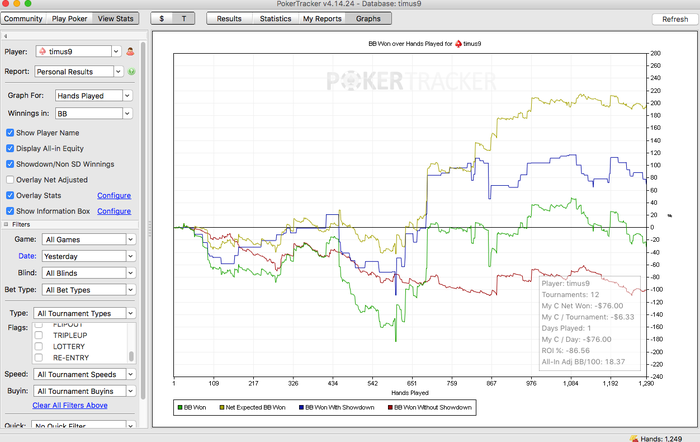
Task: Enable Overlay Net Adjusted
Action: [x=10, y=179]
